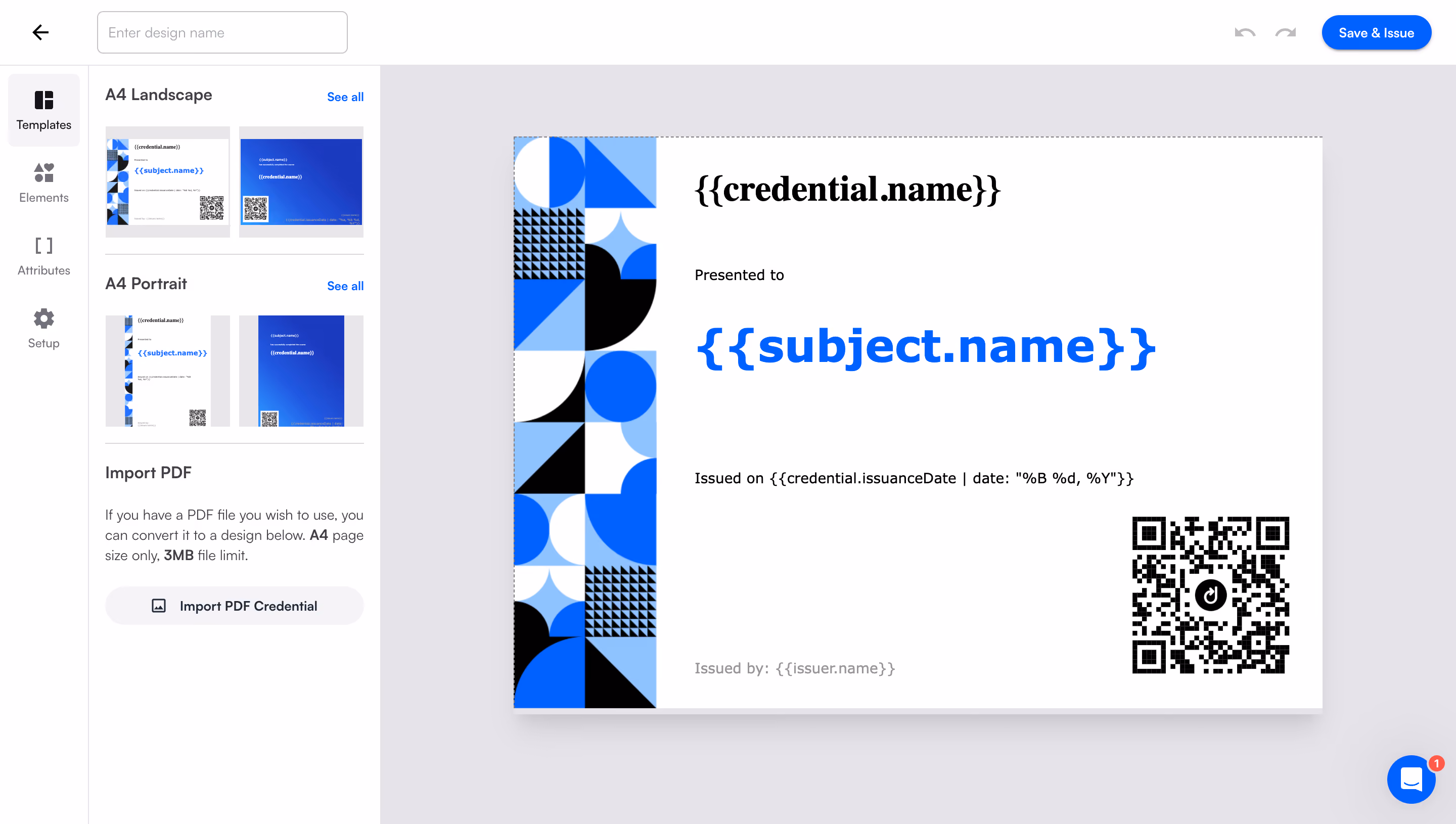Open the Templates sidebar tab
1456x824 pixels.
[x=44, y=110]
